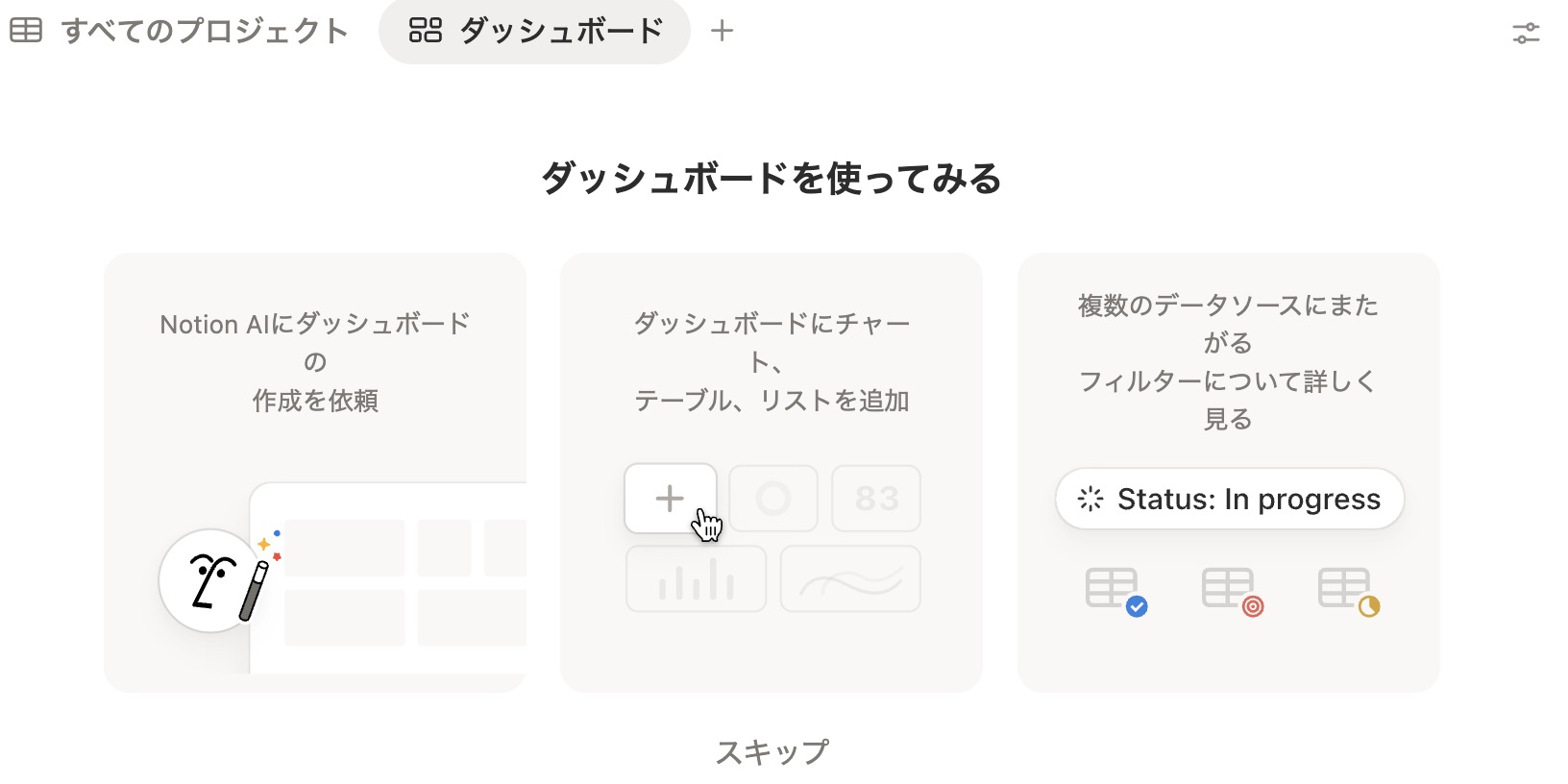Open the Status: In progress filter pill

[x=1229, y=499]
